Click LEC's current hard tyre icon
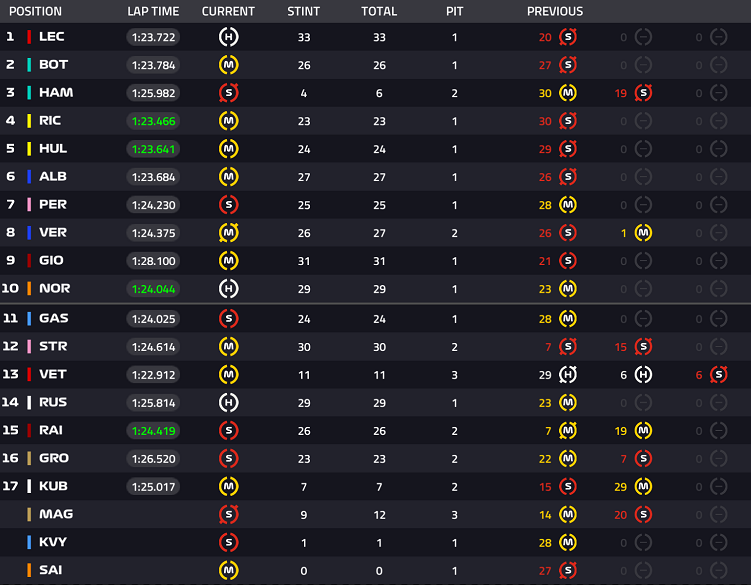 point(228,37)
